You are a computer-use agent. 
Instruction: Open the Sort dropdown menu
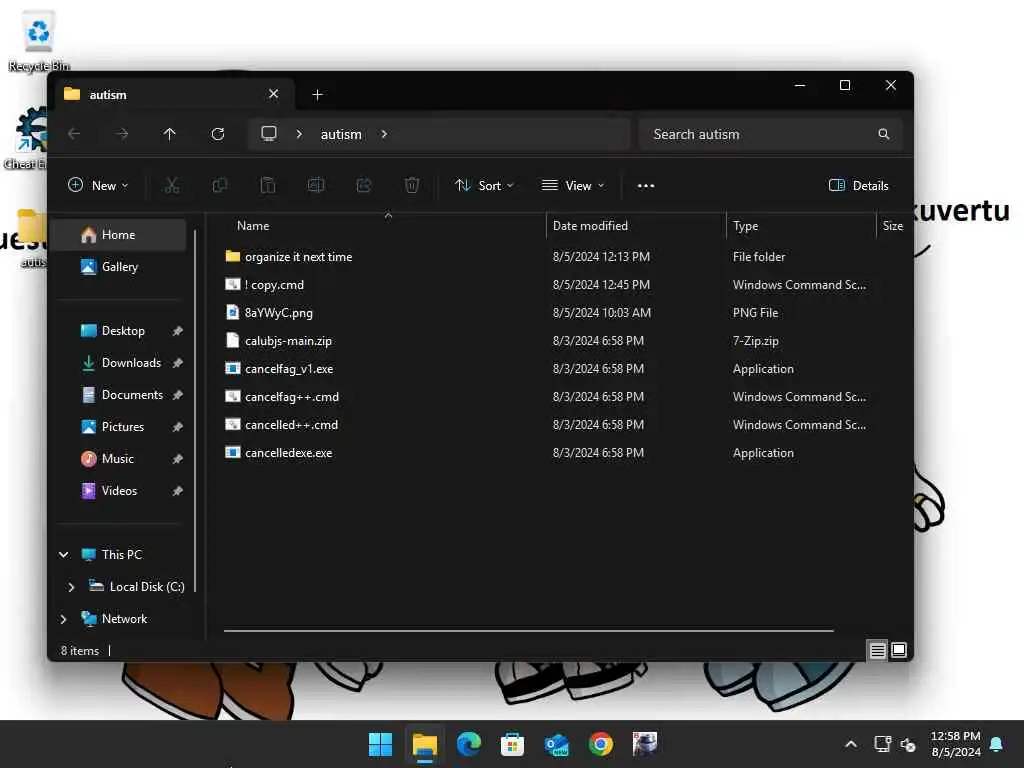[x=484, y=185]
